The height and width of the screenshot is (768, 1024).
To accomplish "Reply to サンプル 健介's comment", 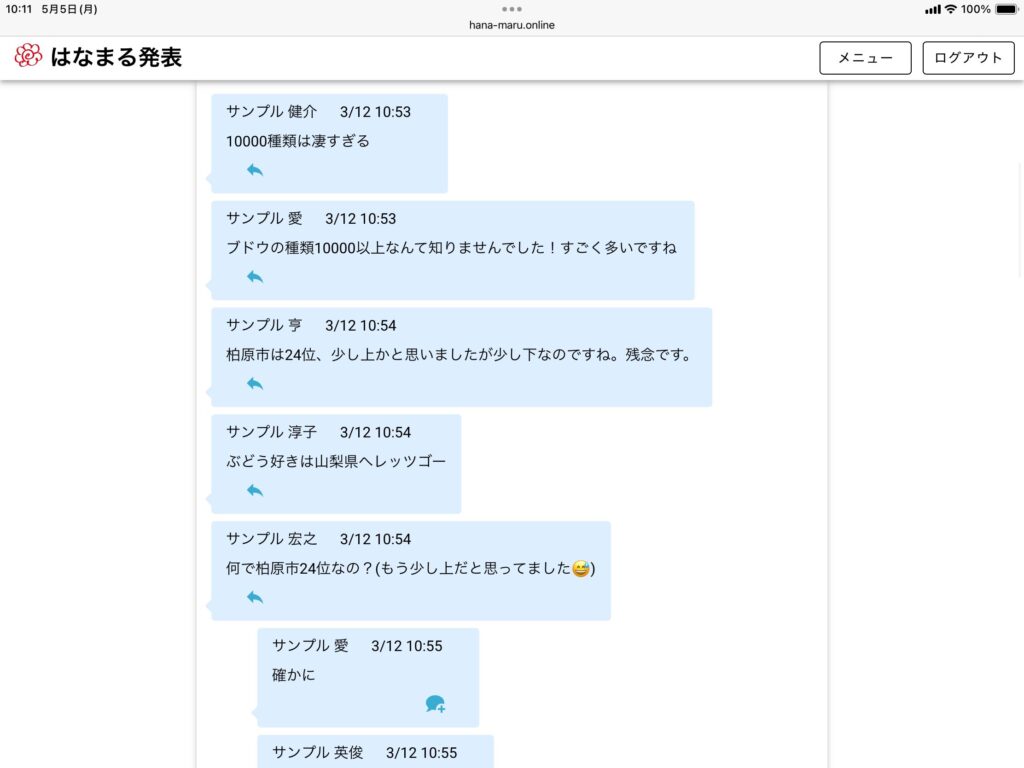I will coord(255,170).
